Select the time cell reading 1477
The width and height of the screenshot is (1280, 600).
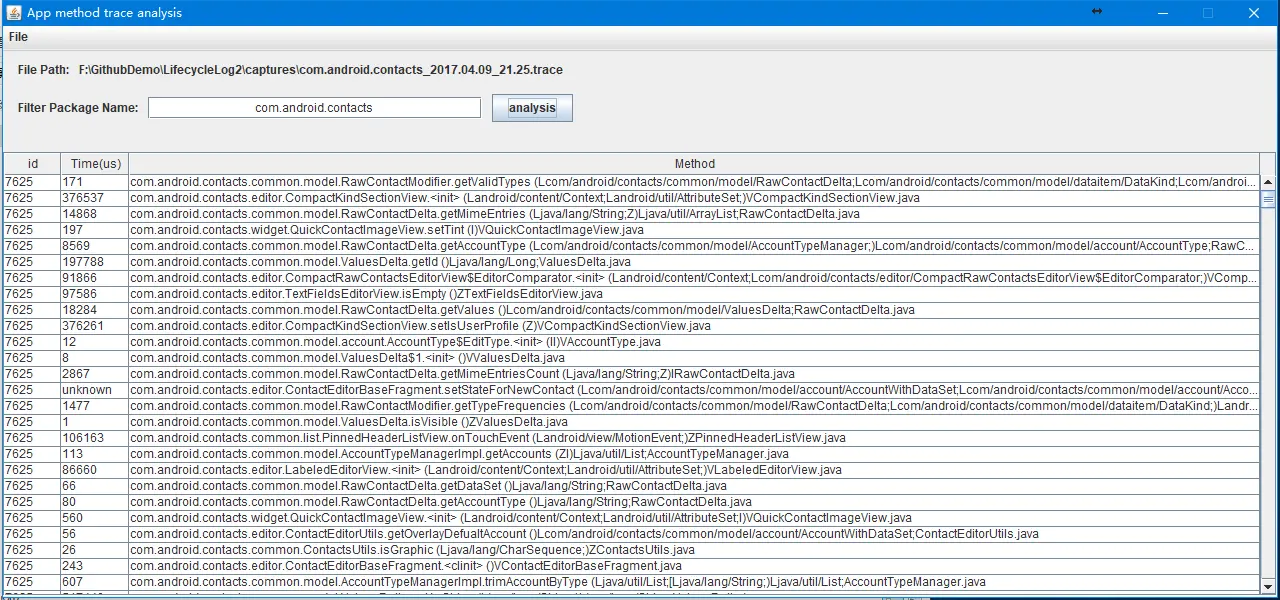[94, 406]
